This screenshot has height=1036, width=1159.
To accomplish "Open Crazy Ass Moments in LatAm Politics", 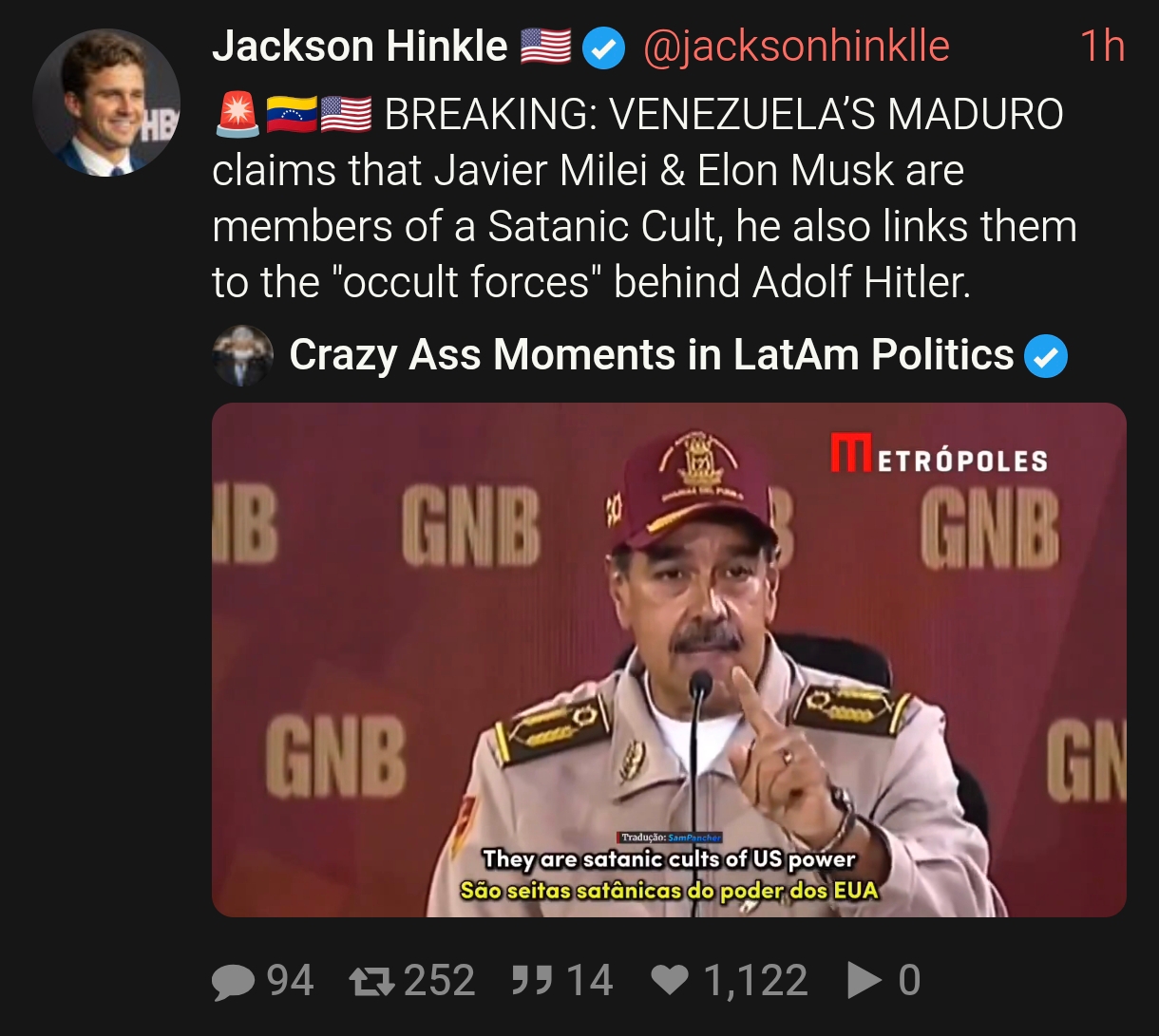I will (x=652, y=355).
